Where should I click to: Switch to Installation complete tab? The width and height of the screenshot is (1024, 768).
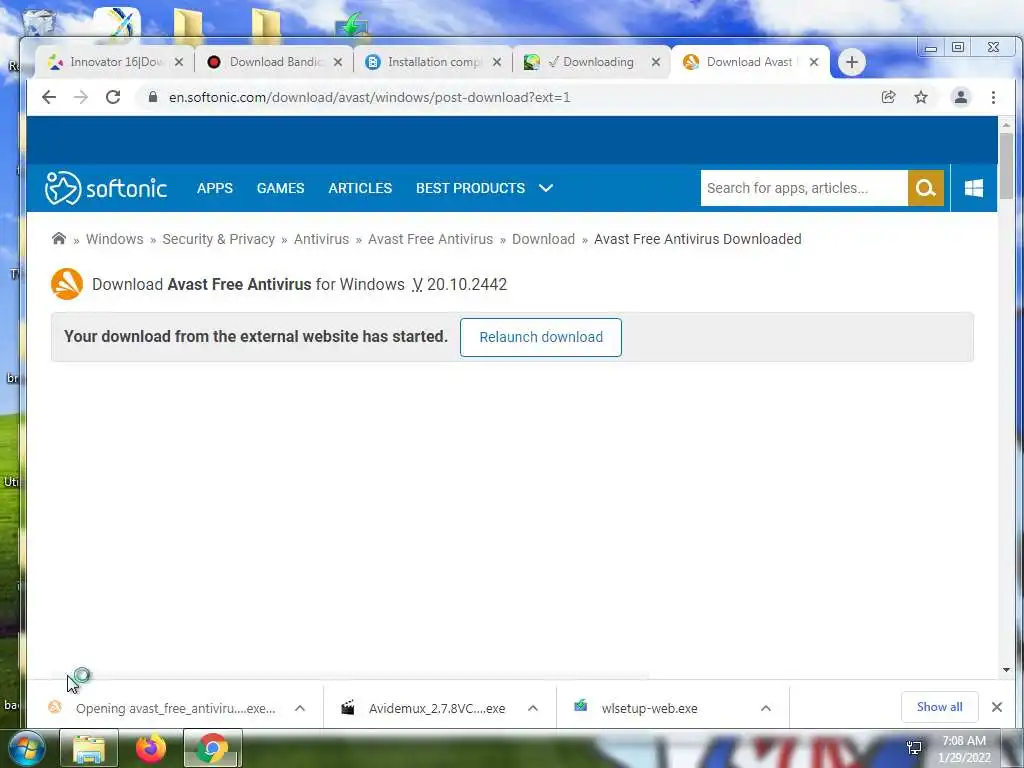(434, 62)
